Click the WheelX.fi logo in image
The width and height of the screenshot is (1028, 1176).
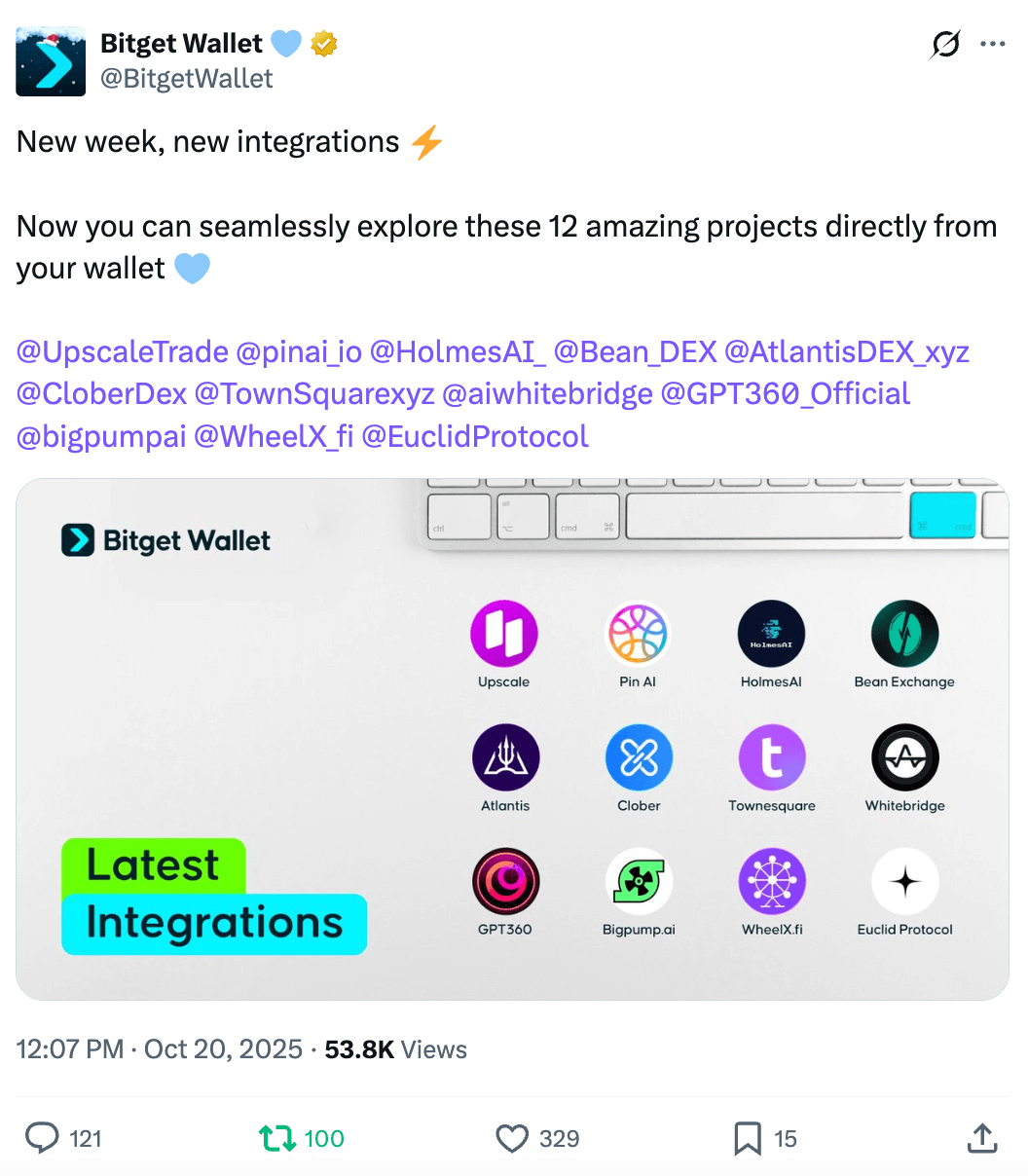coord(772,881)
